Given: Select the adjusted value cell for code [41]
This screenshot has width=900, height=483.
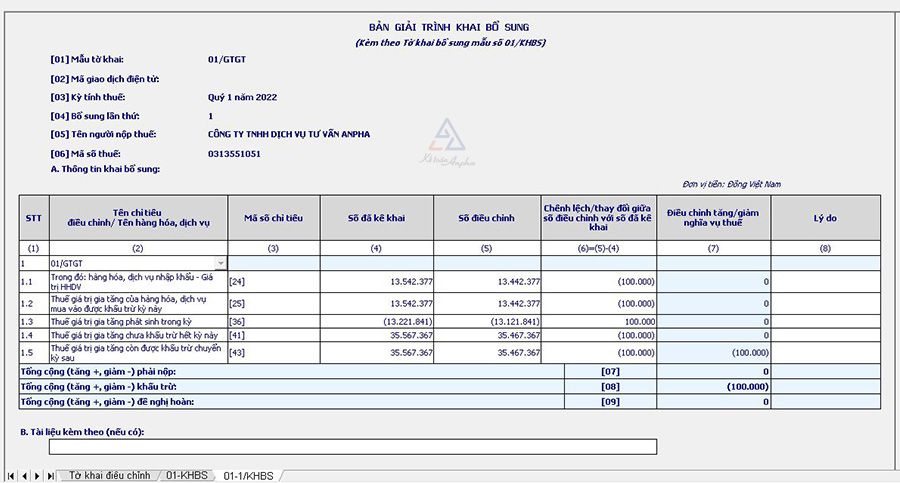Looking at the screenshot, I should 488,335.
